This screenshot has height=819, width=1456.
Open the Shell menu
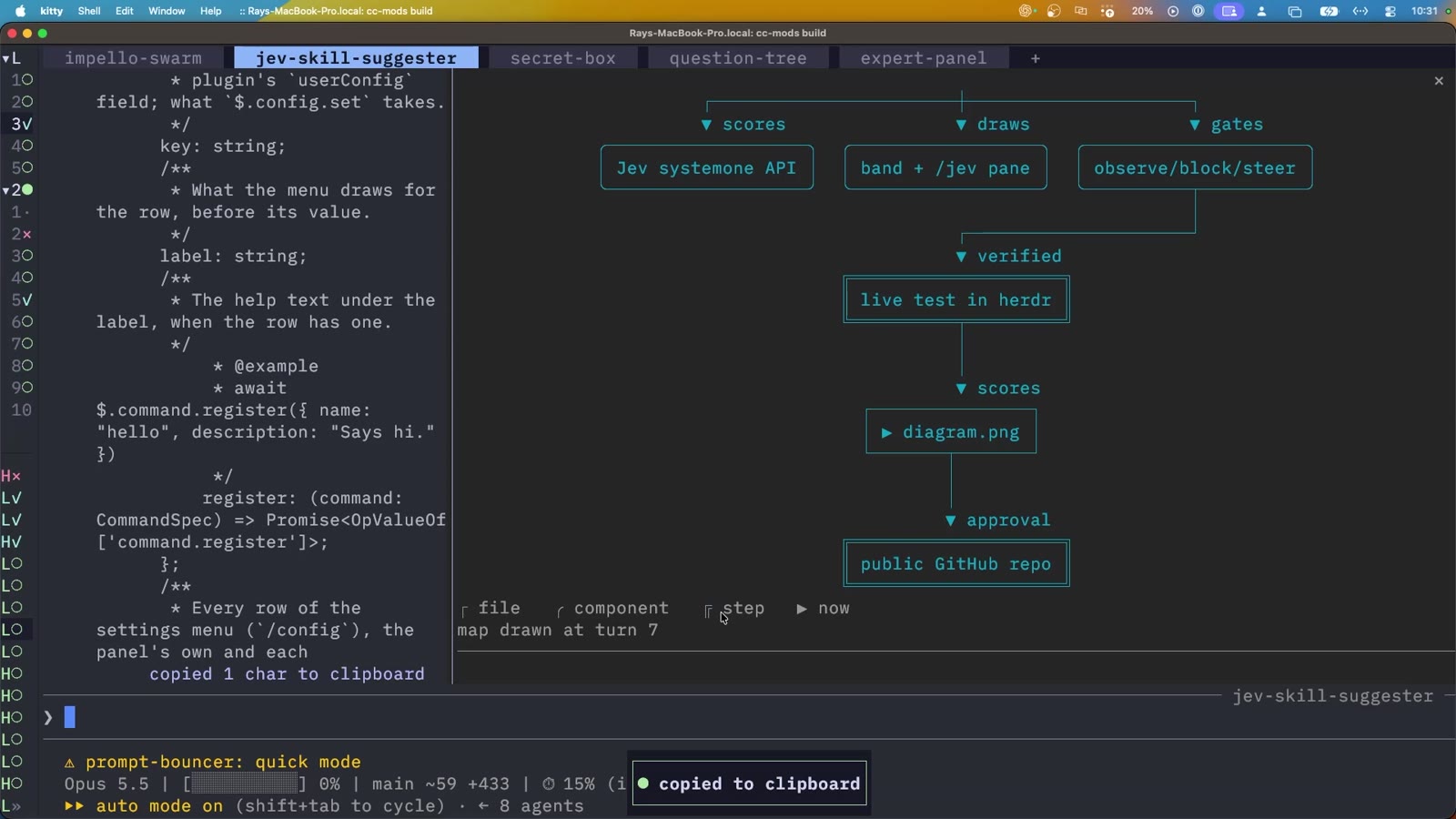click(x=89, y=11)
